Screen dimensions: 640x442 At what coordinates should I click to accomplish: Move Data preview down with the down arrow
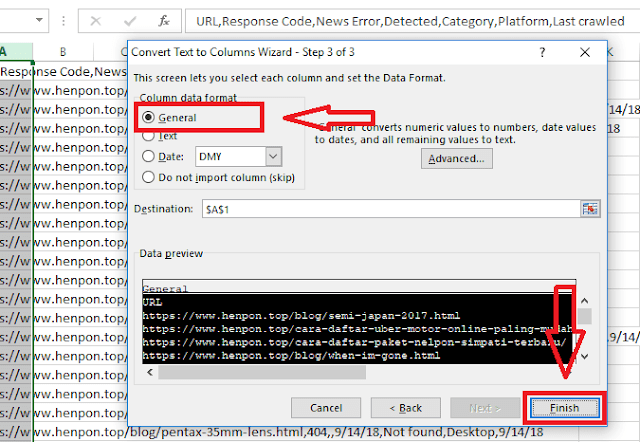584,356
